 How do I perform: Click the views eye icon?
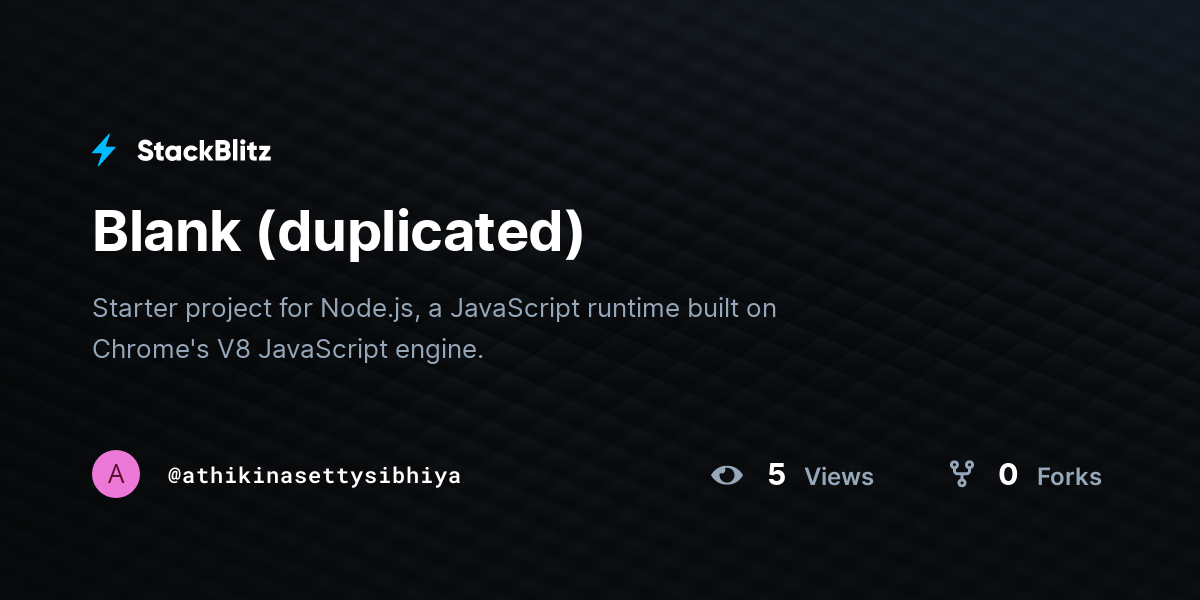click(x=727, y=475)
